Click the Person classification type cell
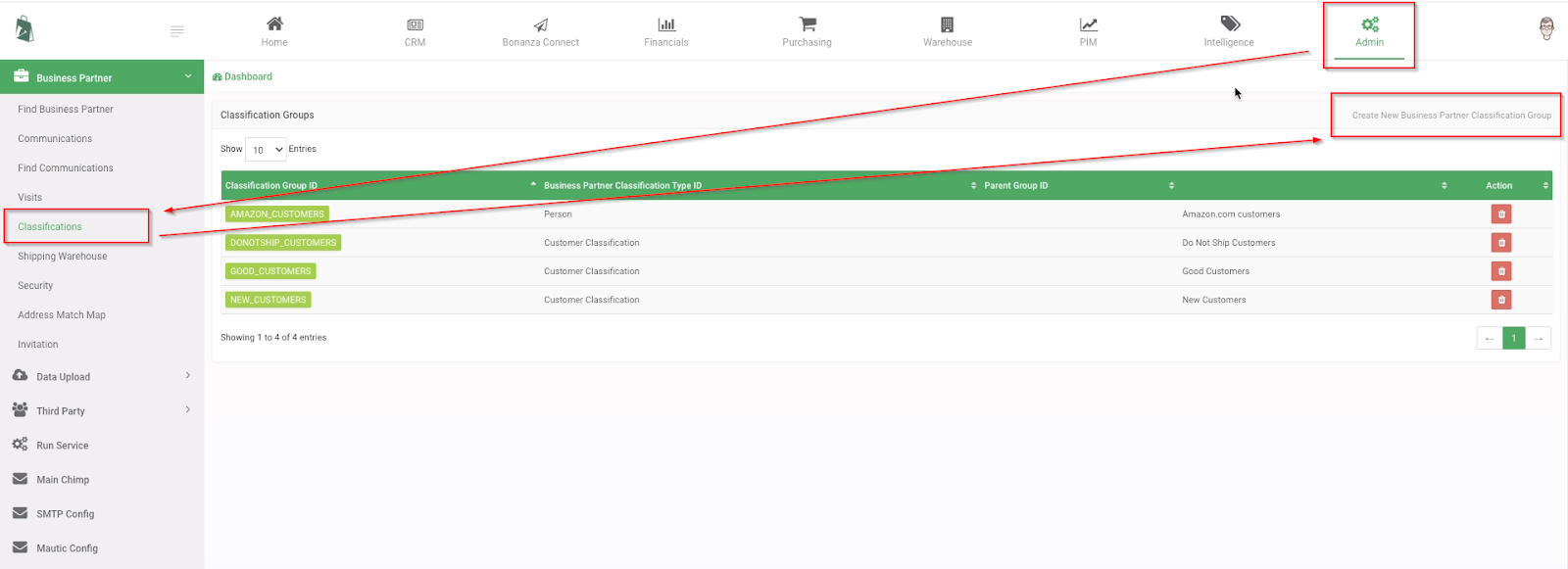 (x=558, y=213)
